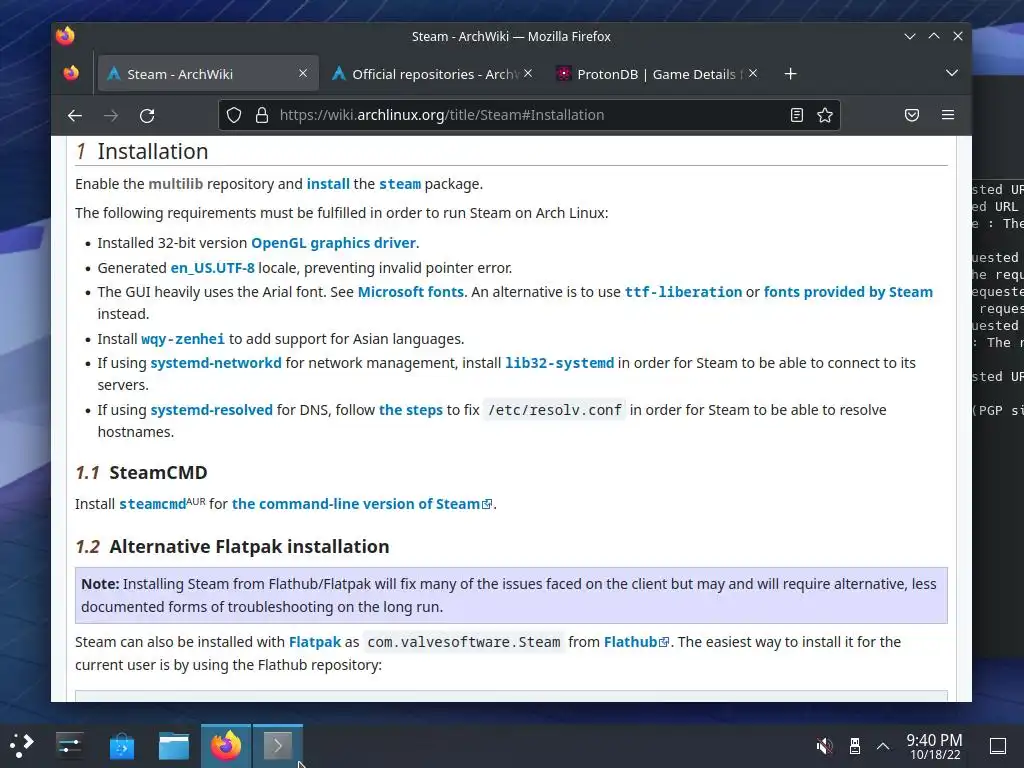This screenshot has height=768, width=1024.
Task: Click Alternative Flatpak installation heading
Action: click(249, 546)
